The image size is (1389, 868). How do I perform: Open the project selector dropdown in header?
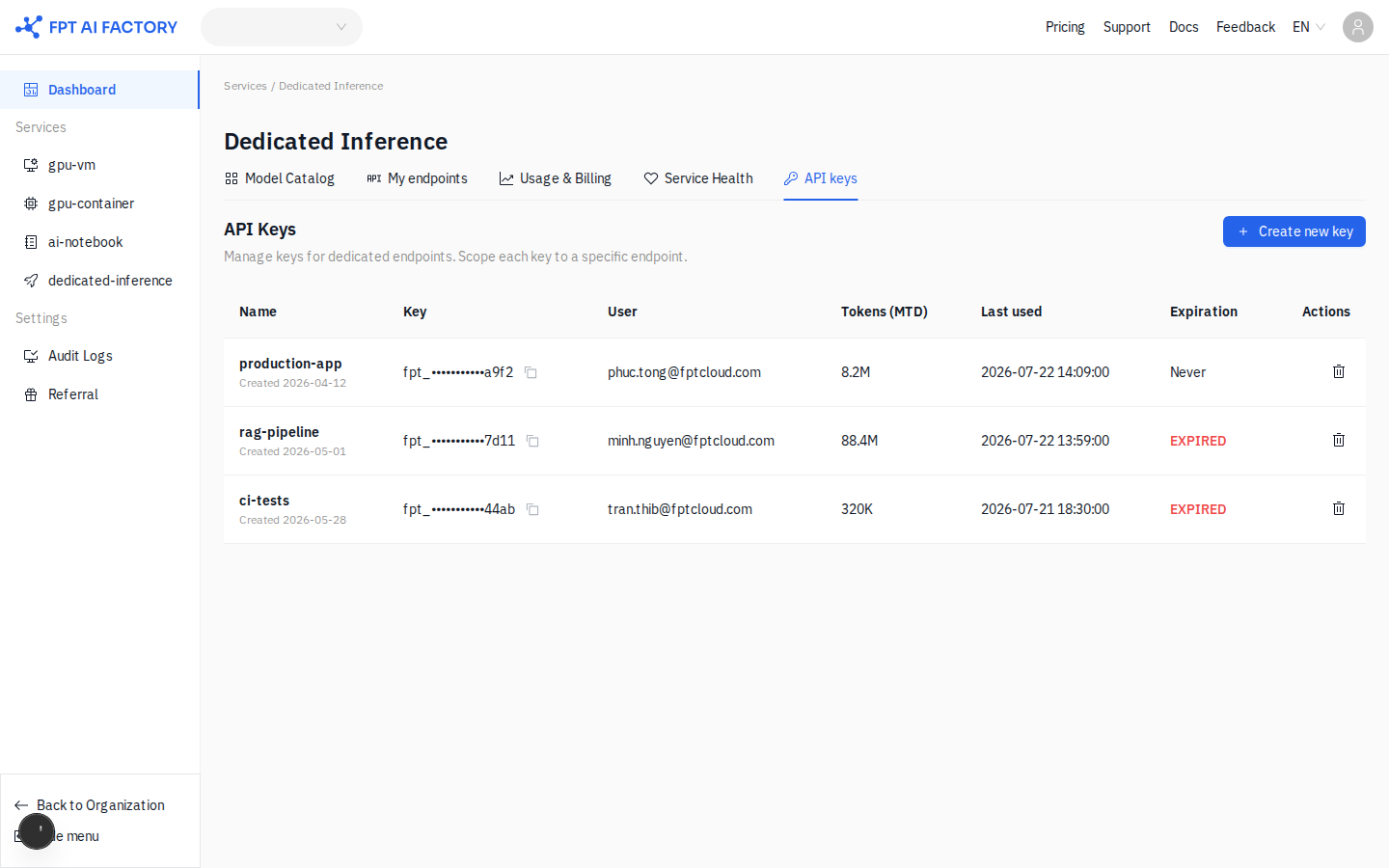click(x=282, y=27)
